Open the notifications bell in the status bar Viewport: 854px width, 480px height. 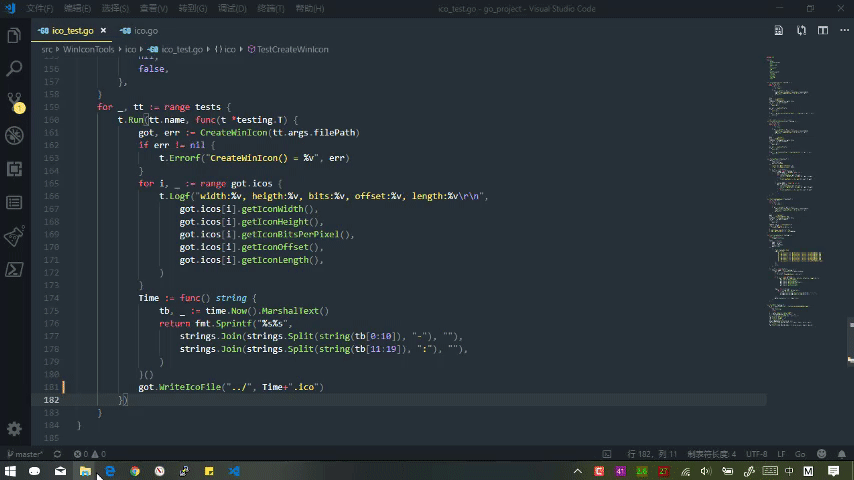pos(842,454)
